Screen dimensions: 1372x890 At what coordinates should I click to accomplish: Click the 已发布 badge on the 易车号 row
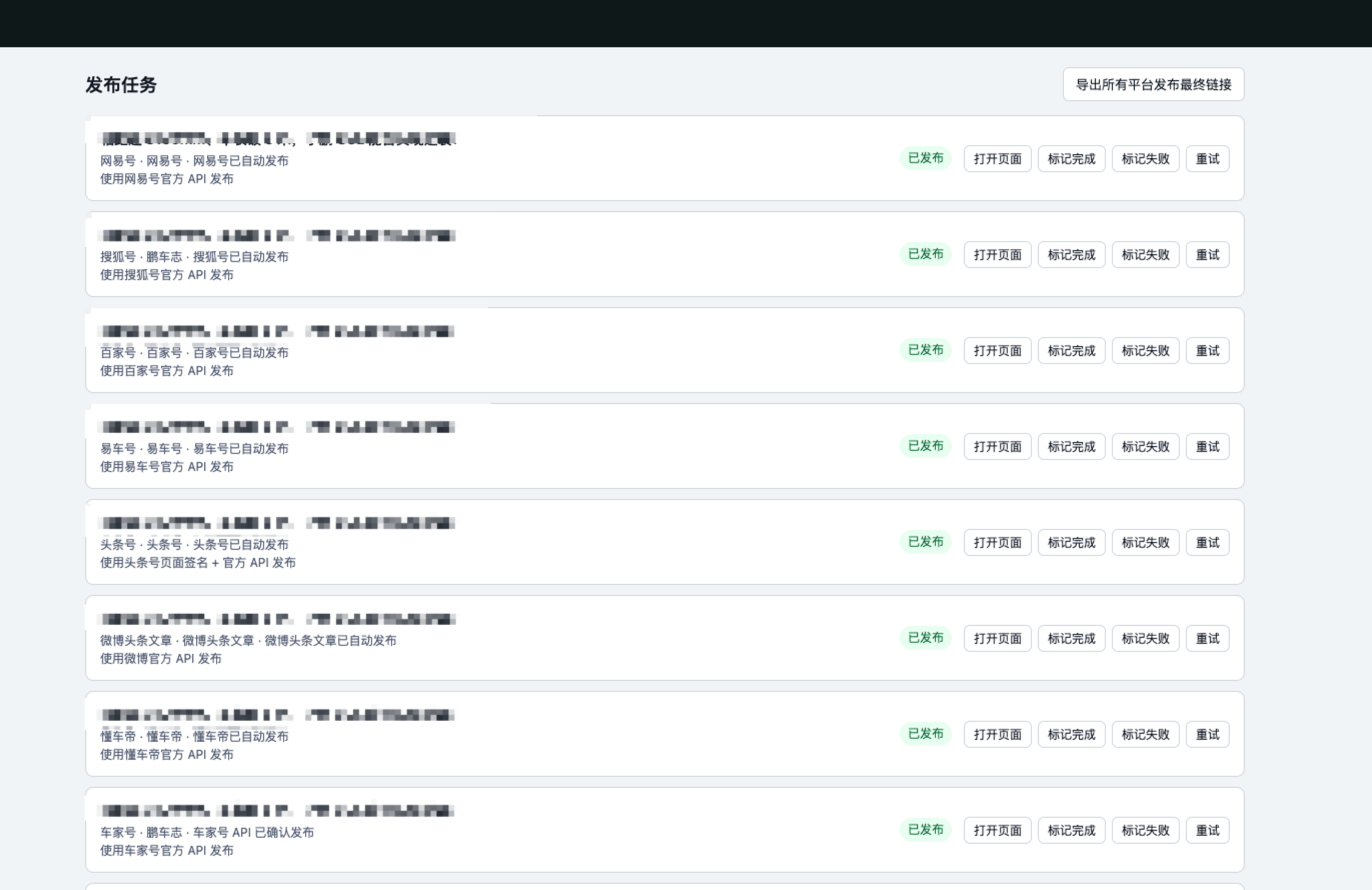point(925,446)
